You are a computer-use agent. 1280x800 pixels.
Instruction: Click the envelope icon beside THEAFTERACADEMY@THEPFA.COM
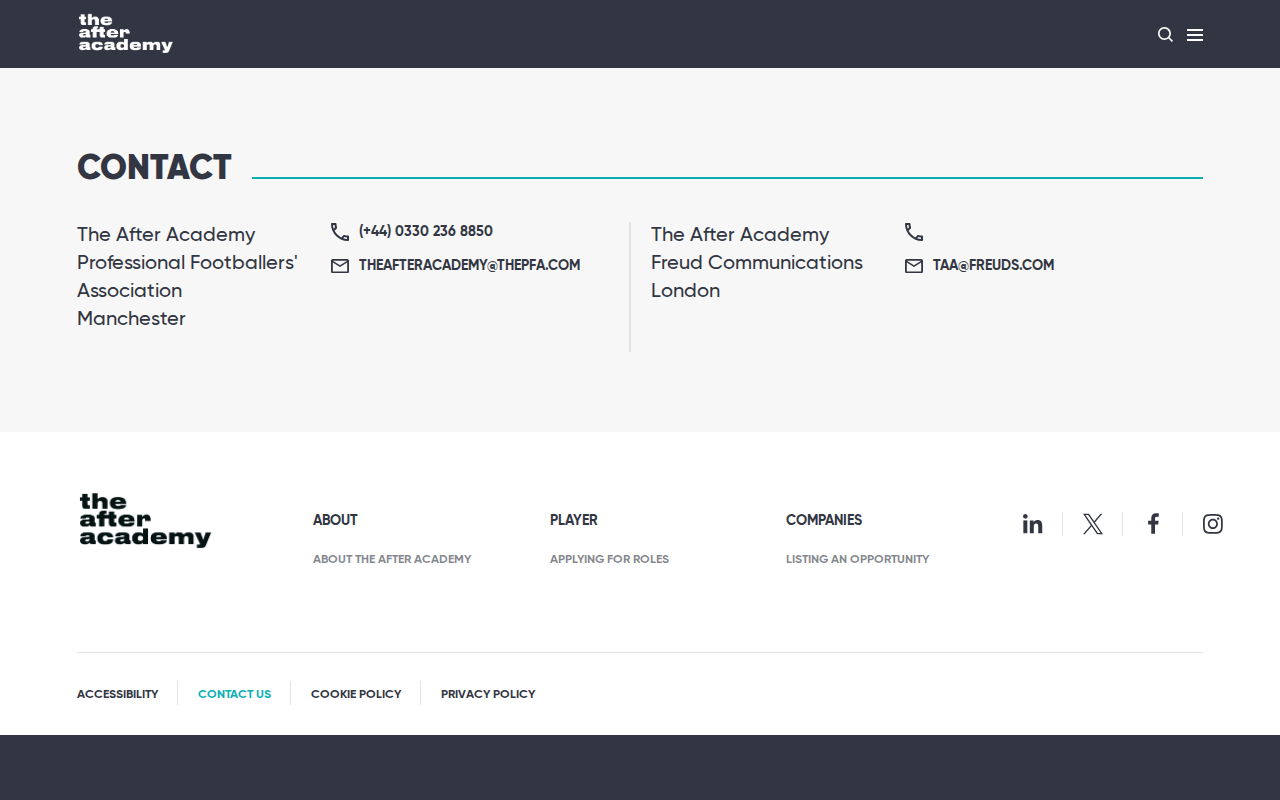pos(340,266)
